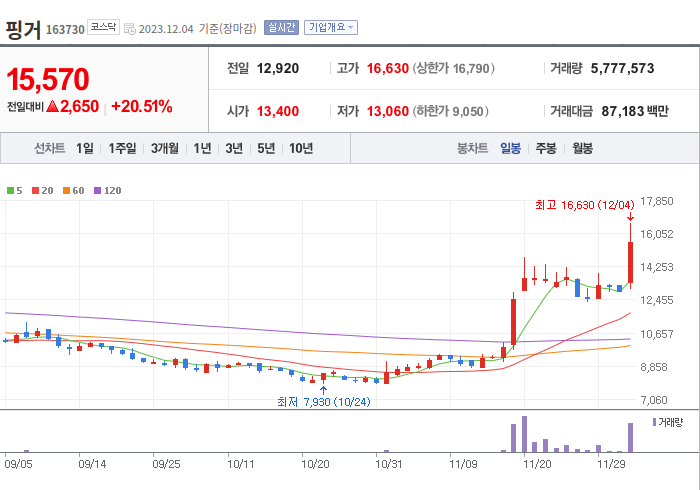Click the 10,657 price axis label
The width and height of the screenshot is (700, 490).
657,334
